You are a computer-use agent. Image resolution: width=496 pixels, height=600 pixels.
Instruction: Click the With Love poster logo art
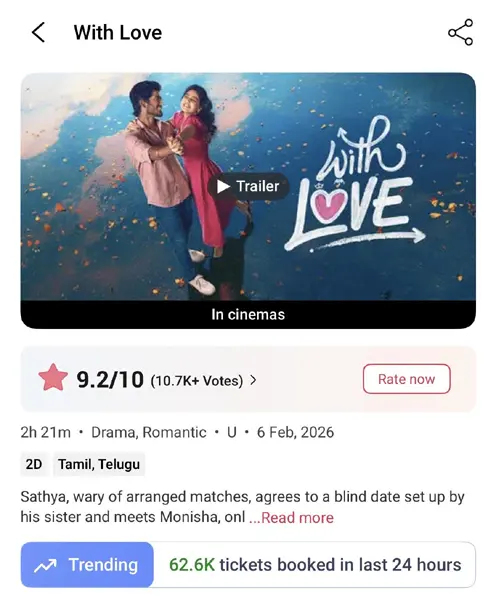(x=354, y=186)
